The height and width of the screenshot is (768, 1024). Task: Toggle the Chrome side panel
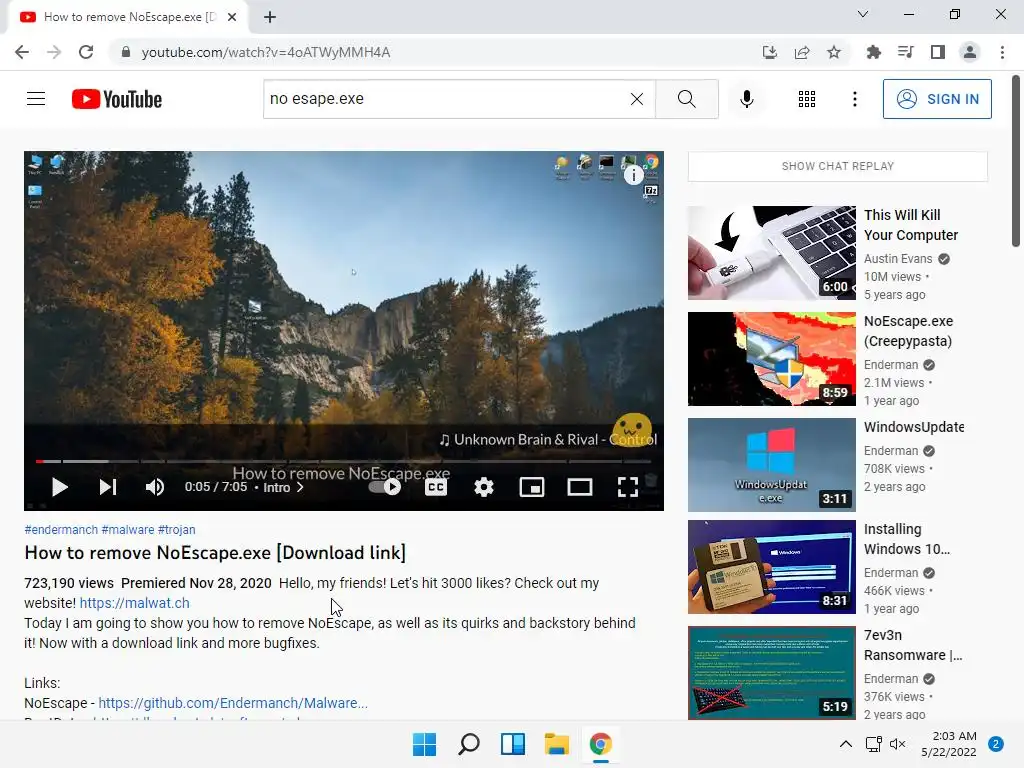[938, 52]
